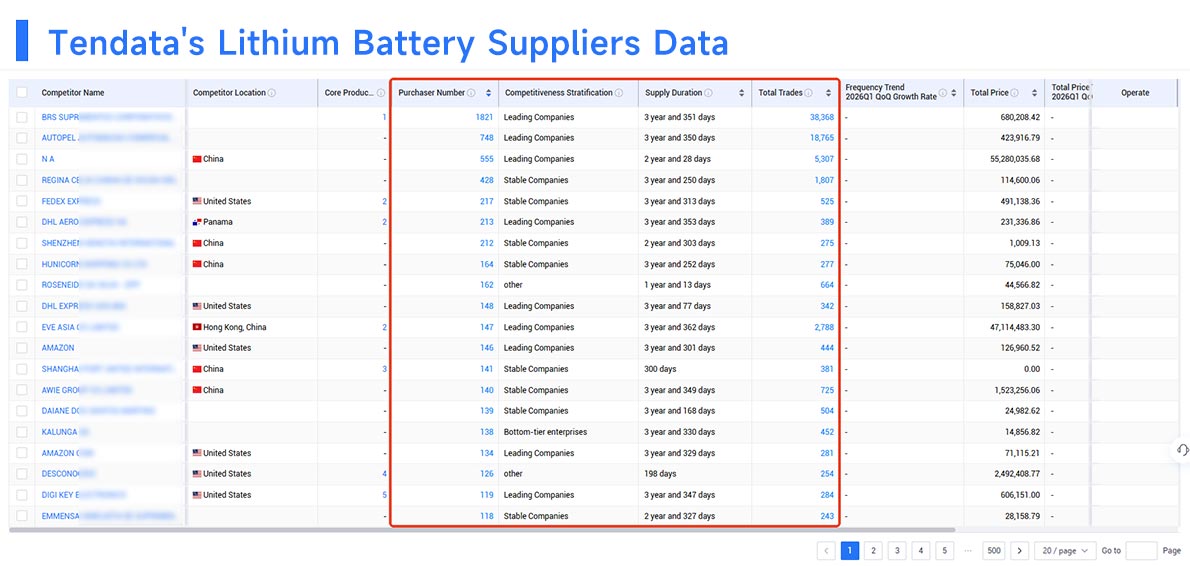Click info icon beside Competitor Location header
The height and width of the screenshot is (566, 1190).
[x=272, y=93]
